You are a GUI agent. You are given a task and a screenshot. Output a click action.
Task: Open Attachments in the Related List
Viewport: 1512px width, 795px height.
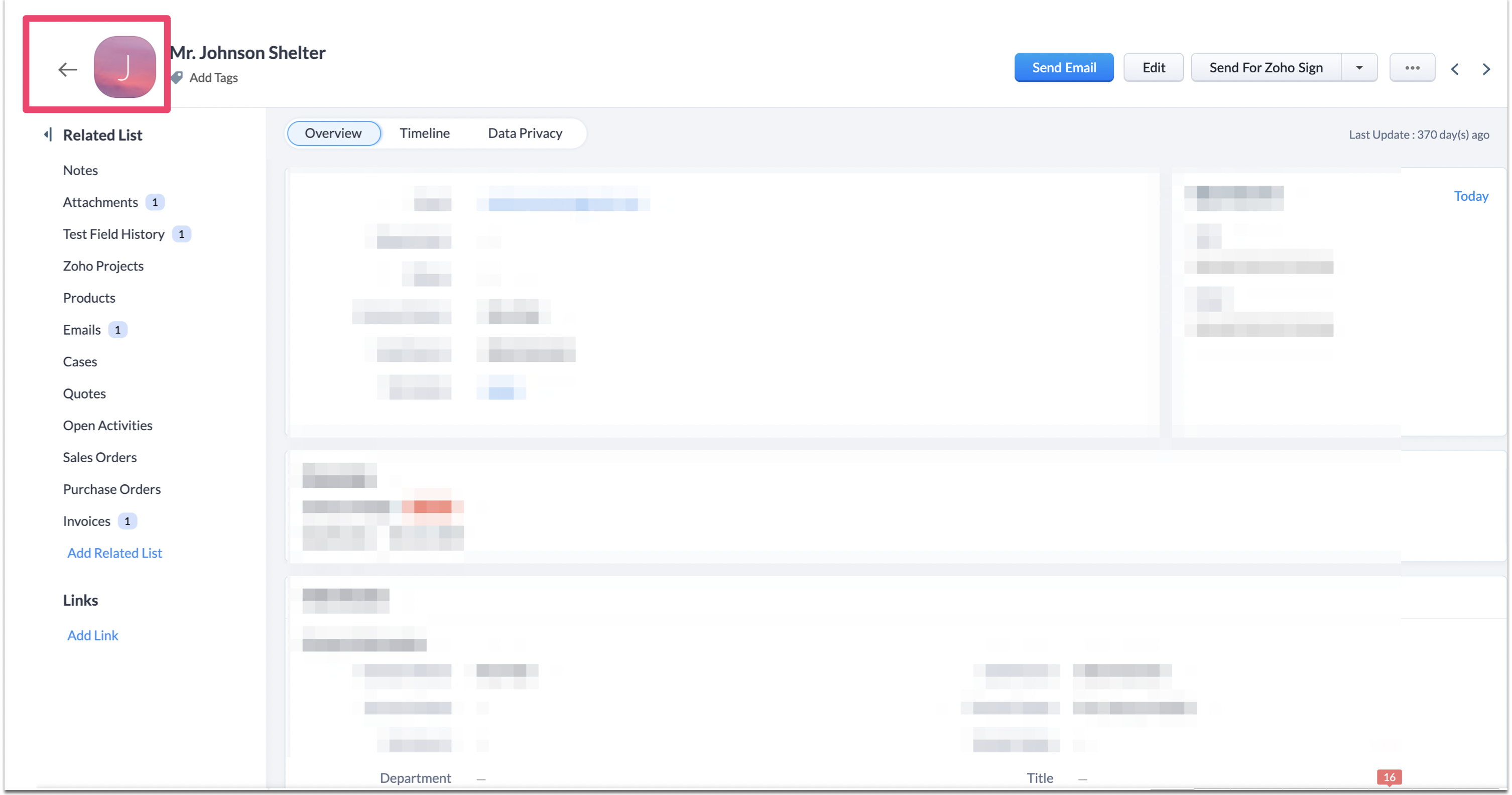pyautogui.click(x=100, y=202)
